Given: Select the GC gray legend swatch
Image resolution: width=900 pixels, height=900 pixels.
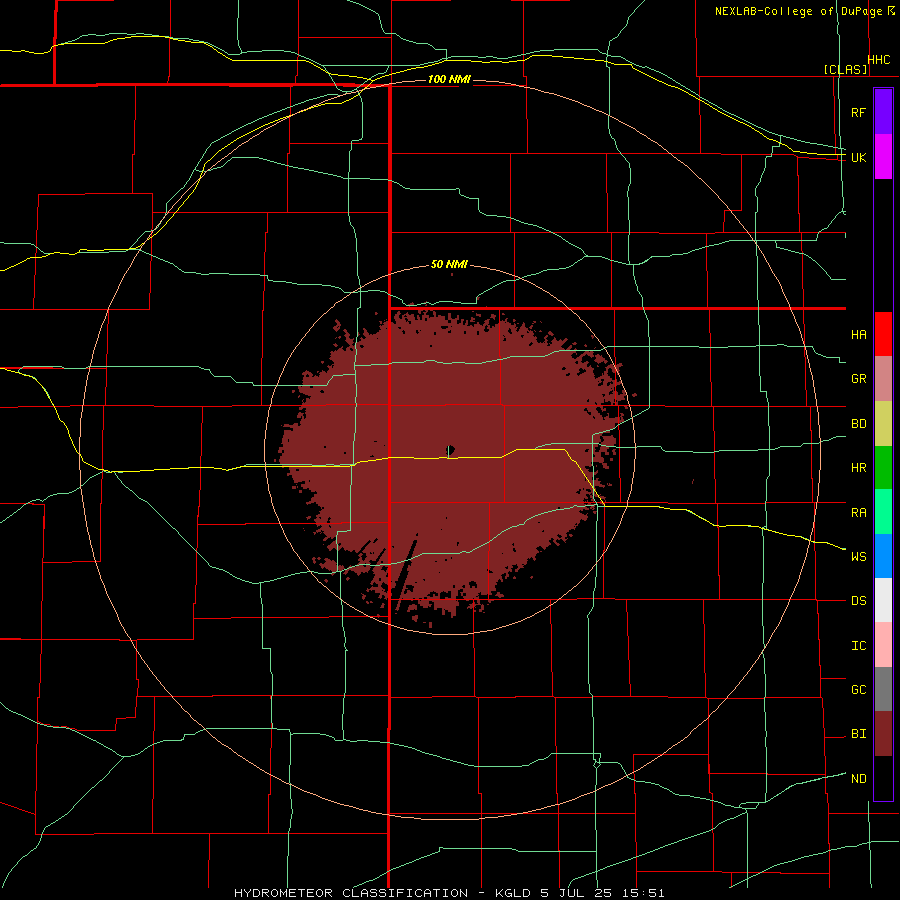Looking at the screenshot, I should (883, 689).
